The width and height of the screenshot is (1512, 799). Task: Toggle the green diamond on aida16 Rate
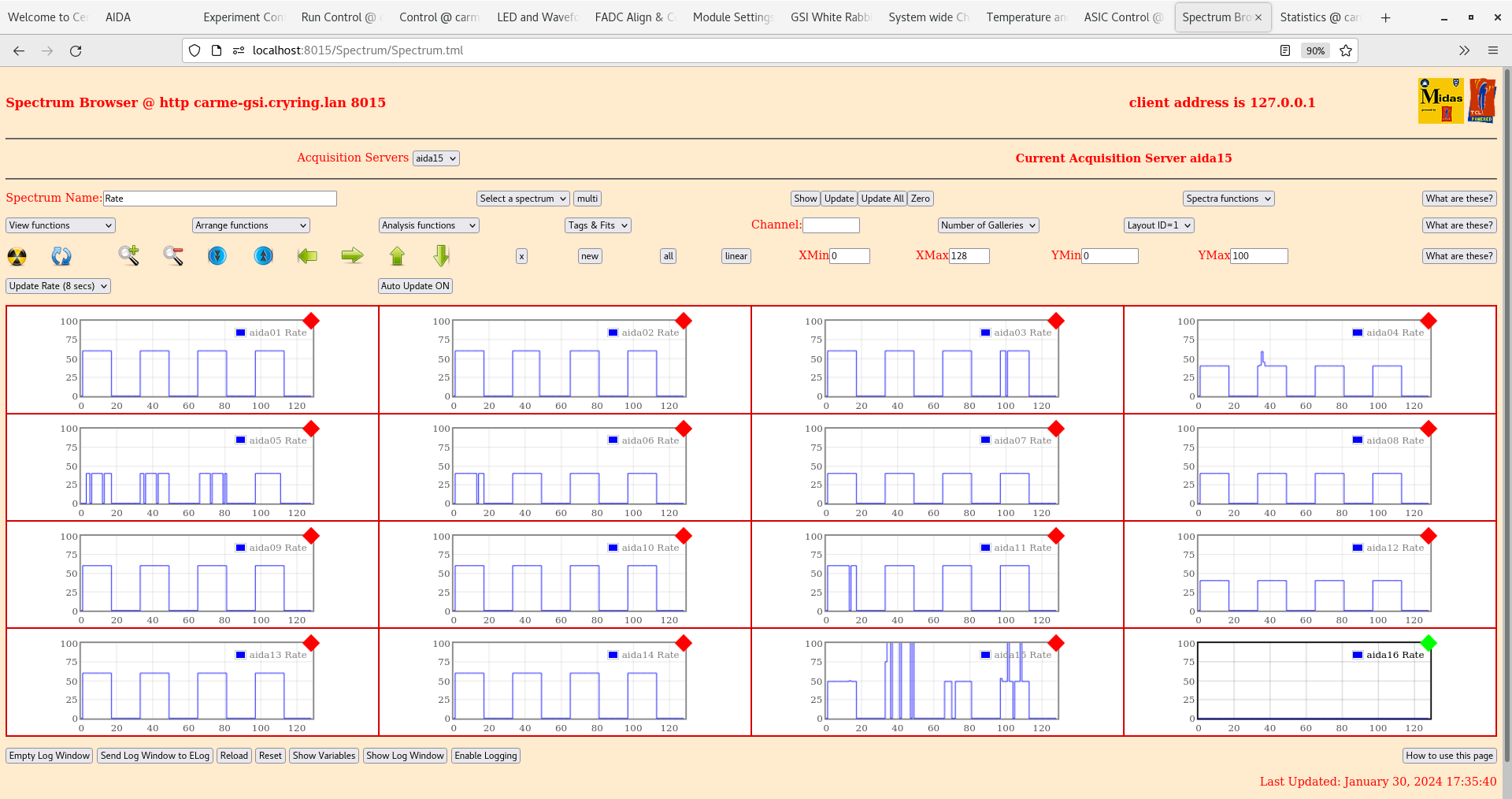click(1429, 643)
